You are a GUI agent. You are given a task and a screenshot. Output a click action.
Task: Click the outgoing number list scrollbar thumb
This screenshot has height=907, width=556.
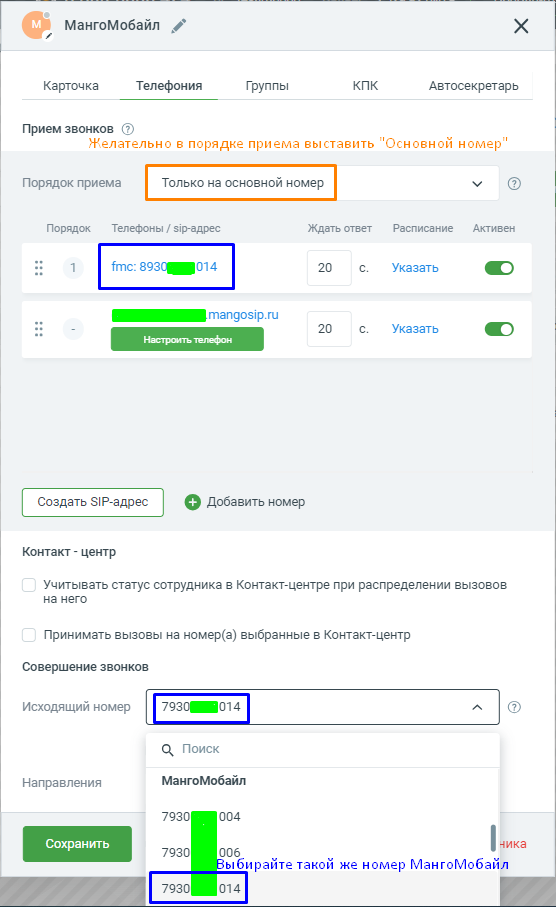(493, 838)
